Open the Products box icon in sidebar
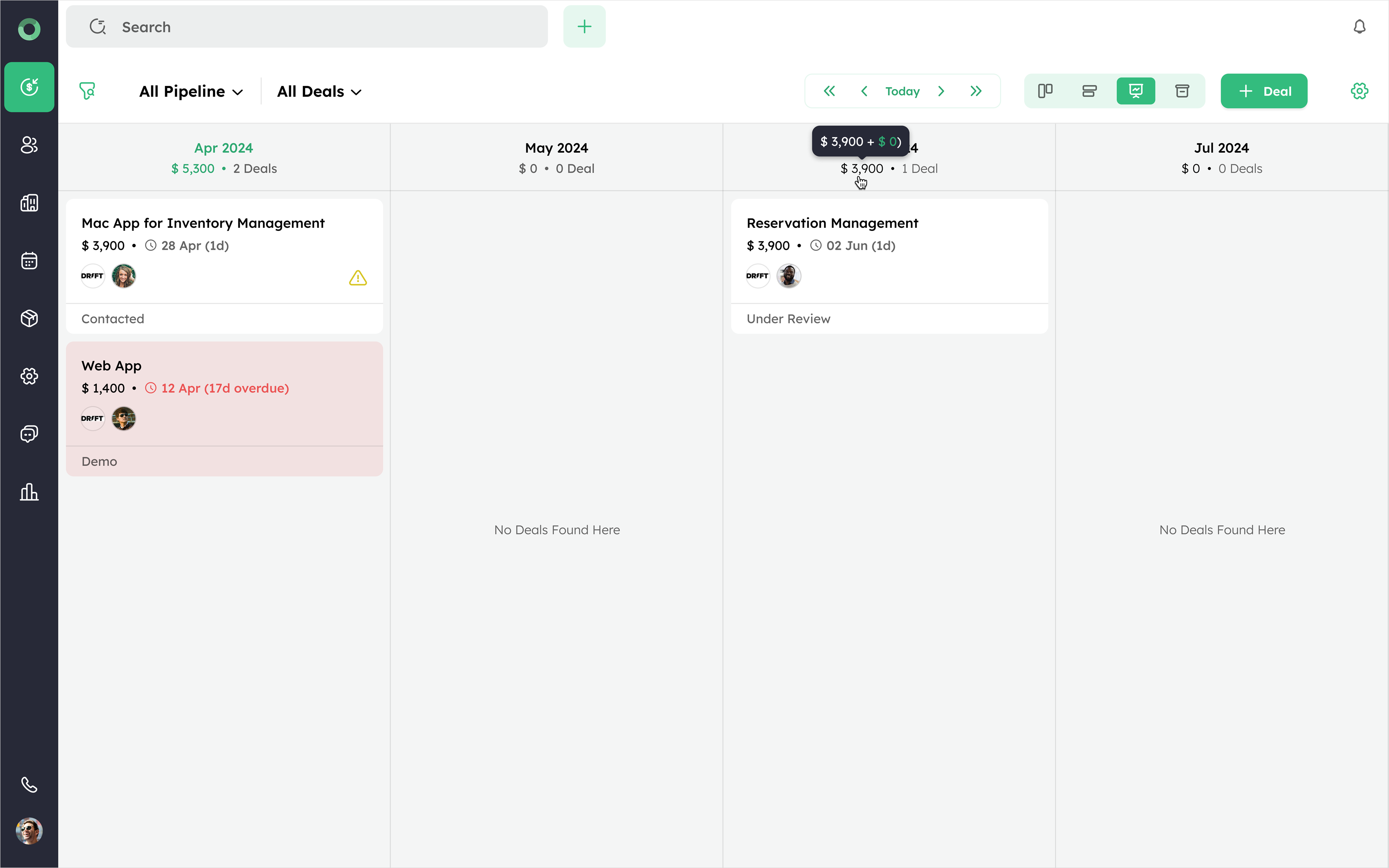 pyautogui.click(x=29, y=318)
